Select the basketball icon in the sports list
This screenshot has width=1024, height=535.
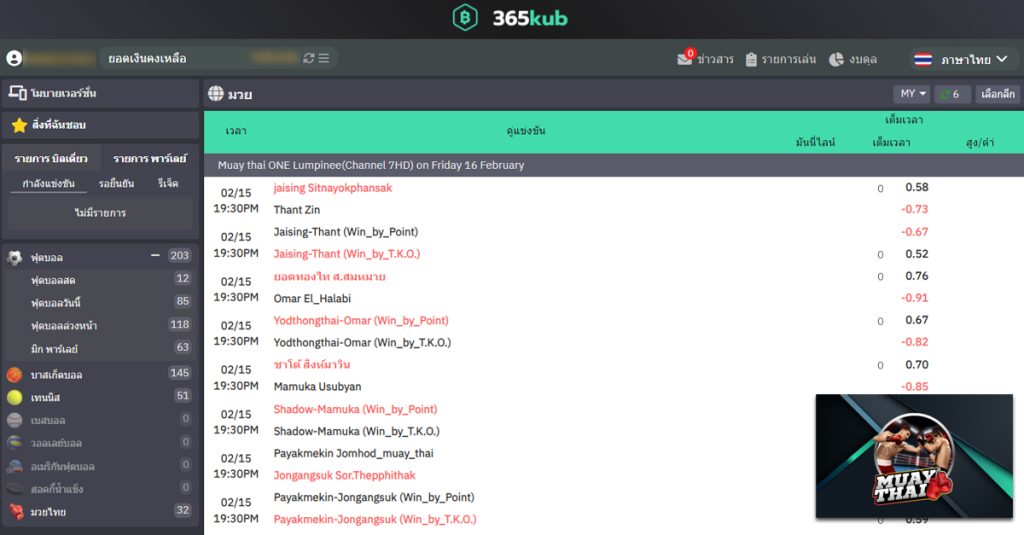tap(15, 374)
